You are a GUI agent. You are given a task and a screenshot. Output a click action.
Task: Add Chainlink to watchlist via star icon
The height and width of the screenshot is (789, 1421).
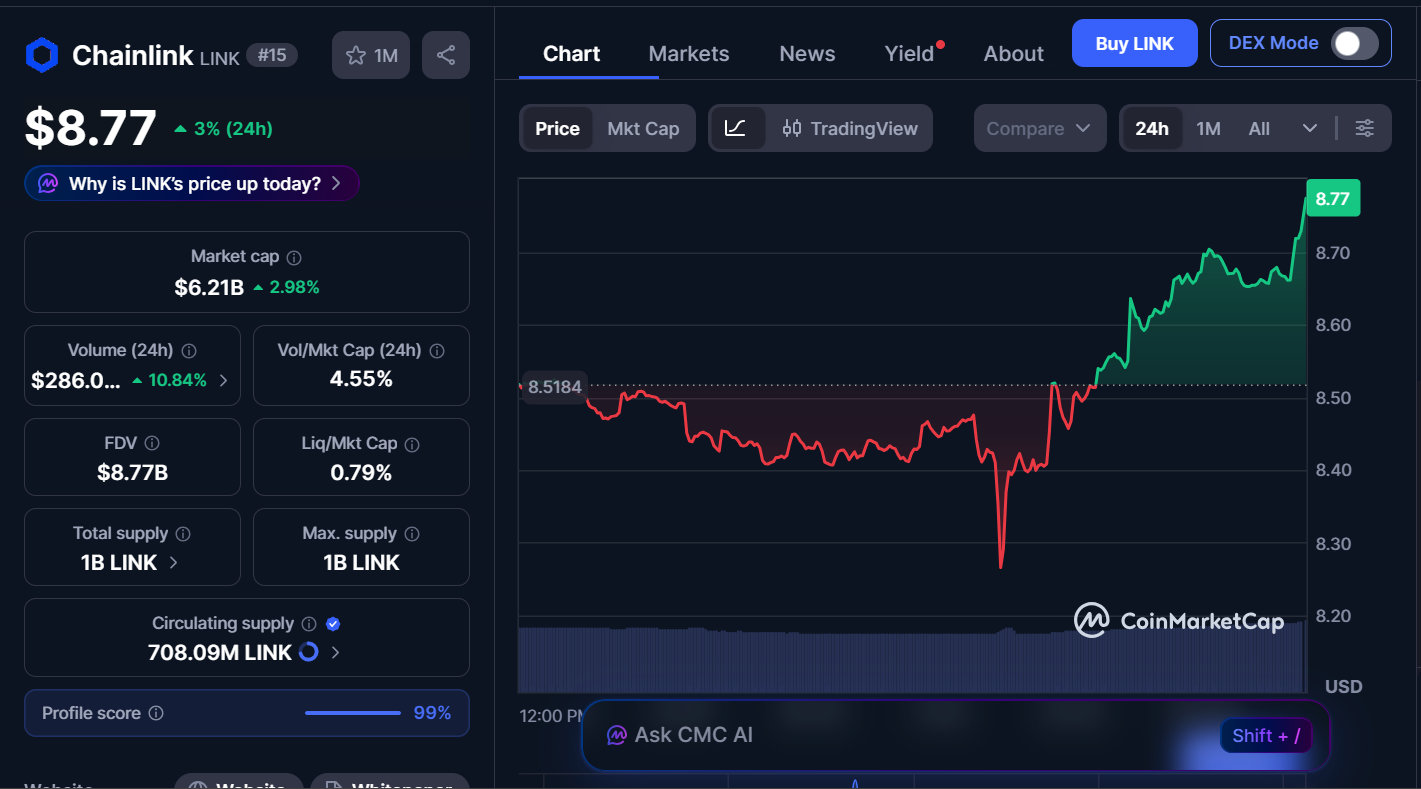click(x=358, y=54)
